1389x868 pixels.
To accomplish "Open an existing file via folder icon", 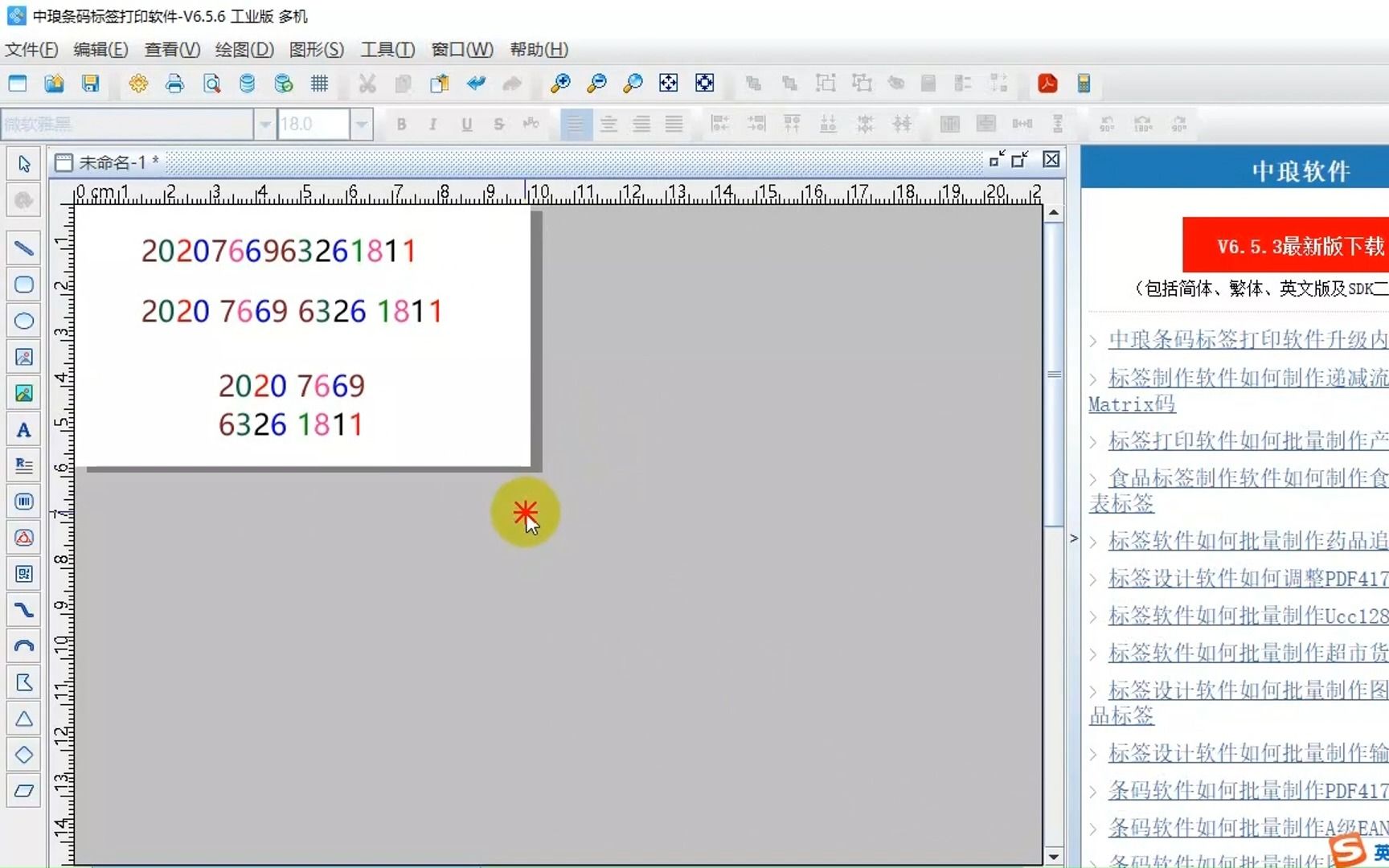I will [54, 84].
